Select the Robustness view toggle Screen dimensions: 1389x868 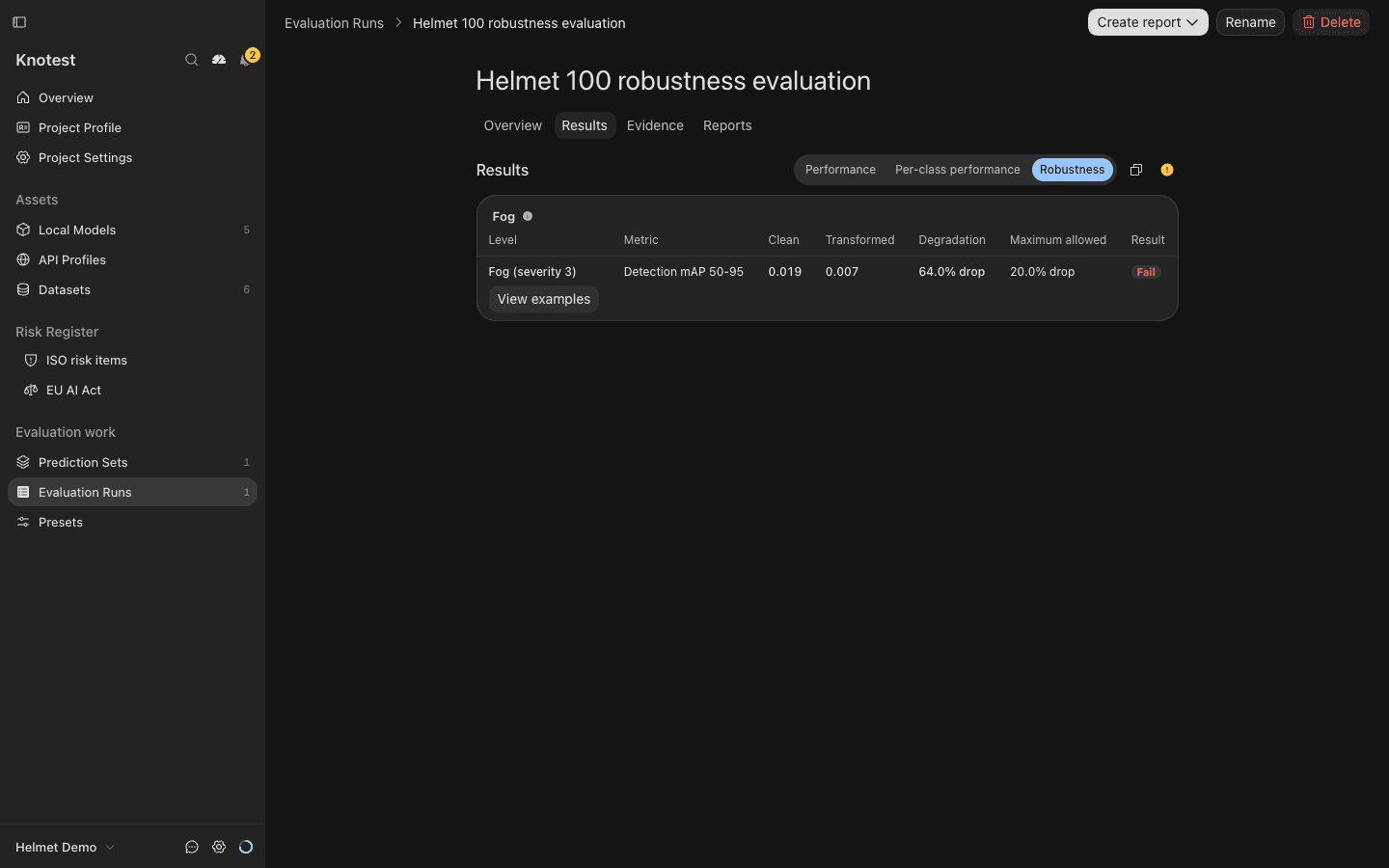tap(1072, 170)
